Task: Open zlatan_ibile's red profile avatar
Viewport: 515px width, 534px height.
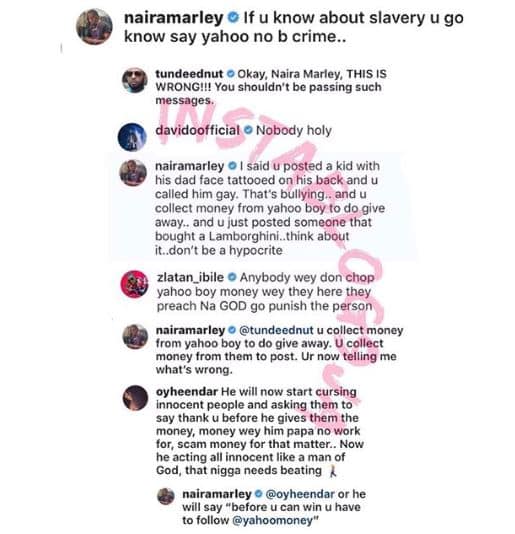Action: [x=135, y=284]
